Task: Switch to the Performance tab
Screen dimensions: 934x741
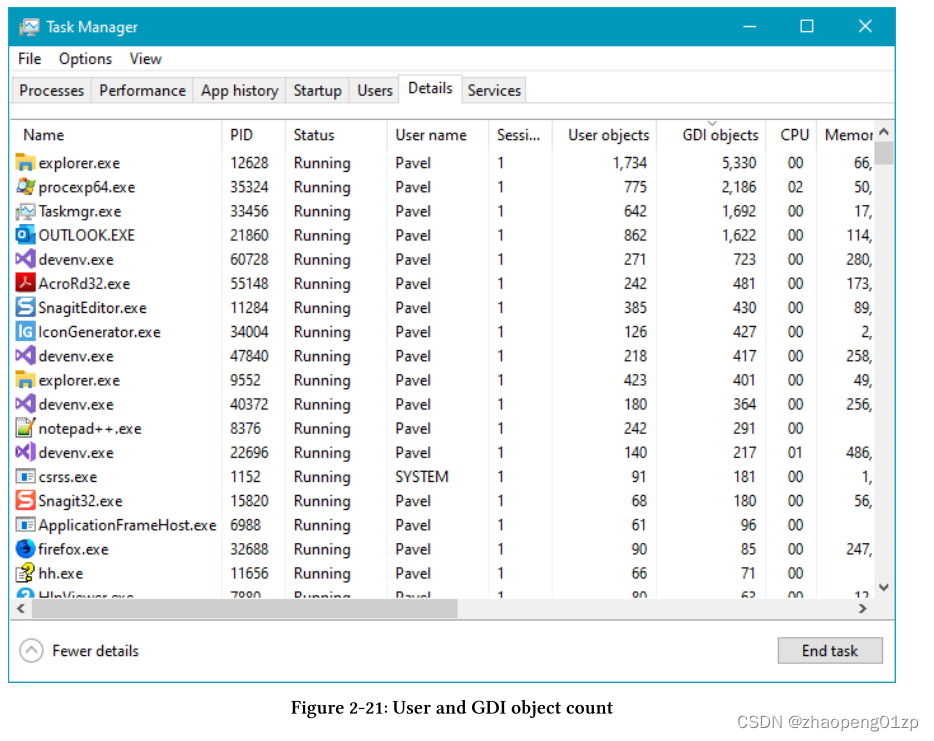Action: tap(142, 91)
